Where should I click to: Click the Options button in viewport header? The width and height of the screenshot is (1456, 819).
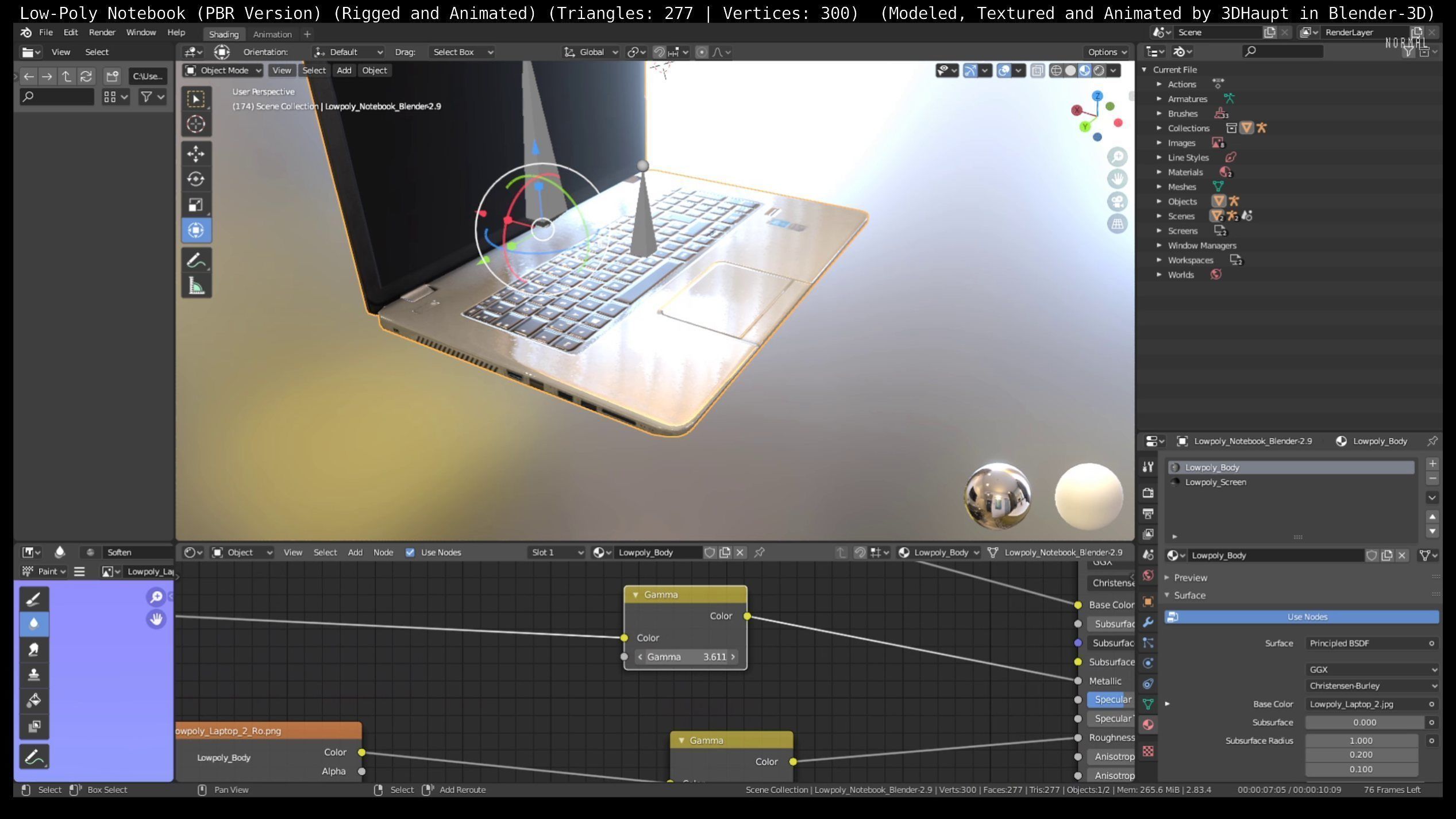[1107, 52]
